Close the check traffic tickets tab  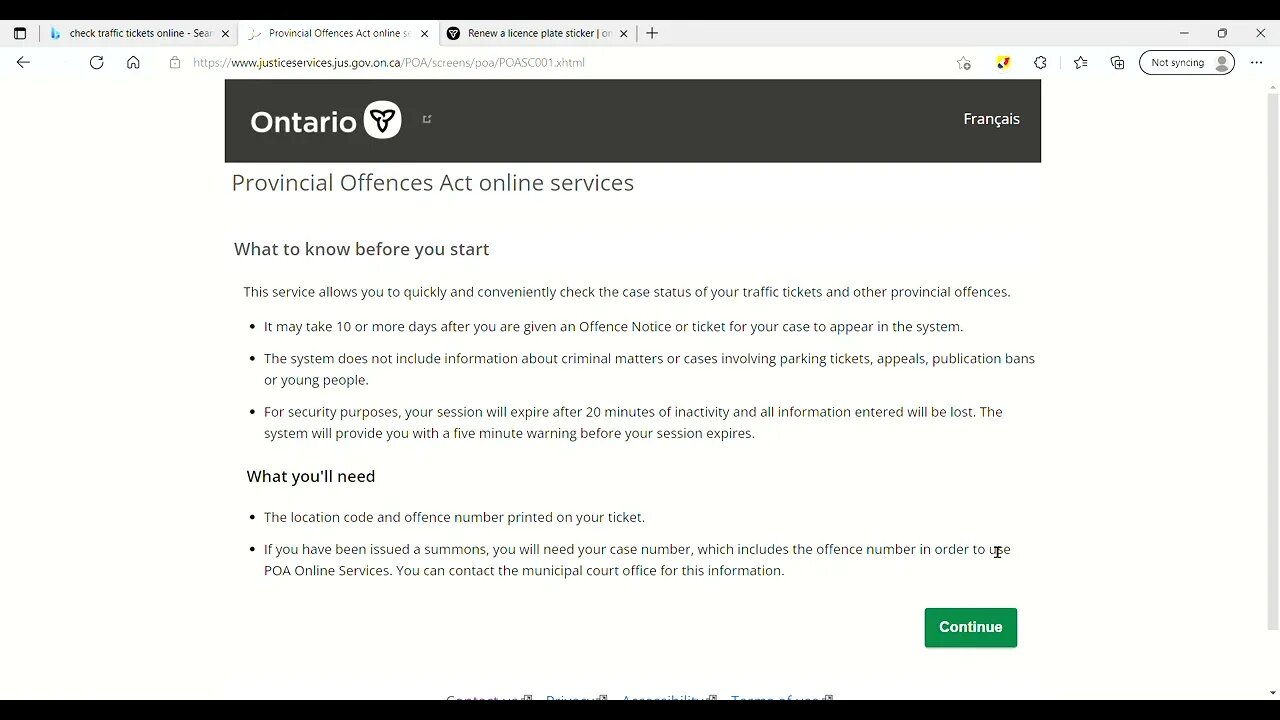[225, 33]
